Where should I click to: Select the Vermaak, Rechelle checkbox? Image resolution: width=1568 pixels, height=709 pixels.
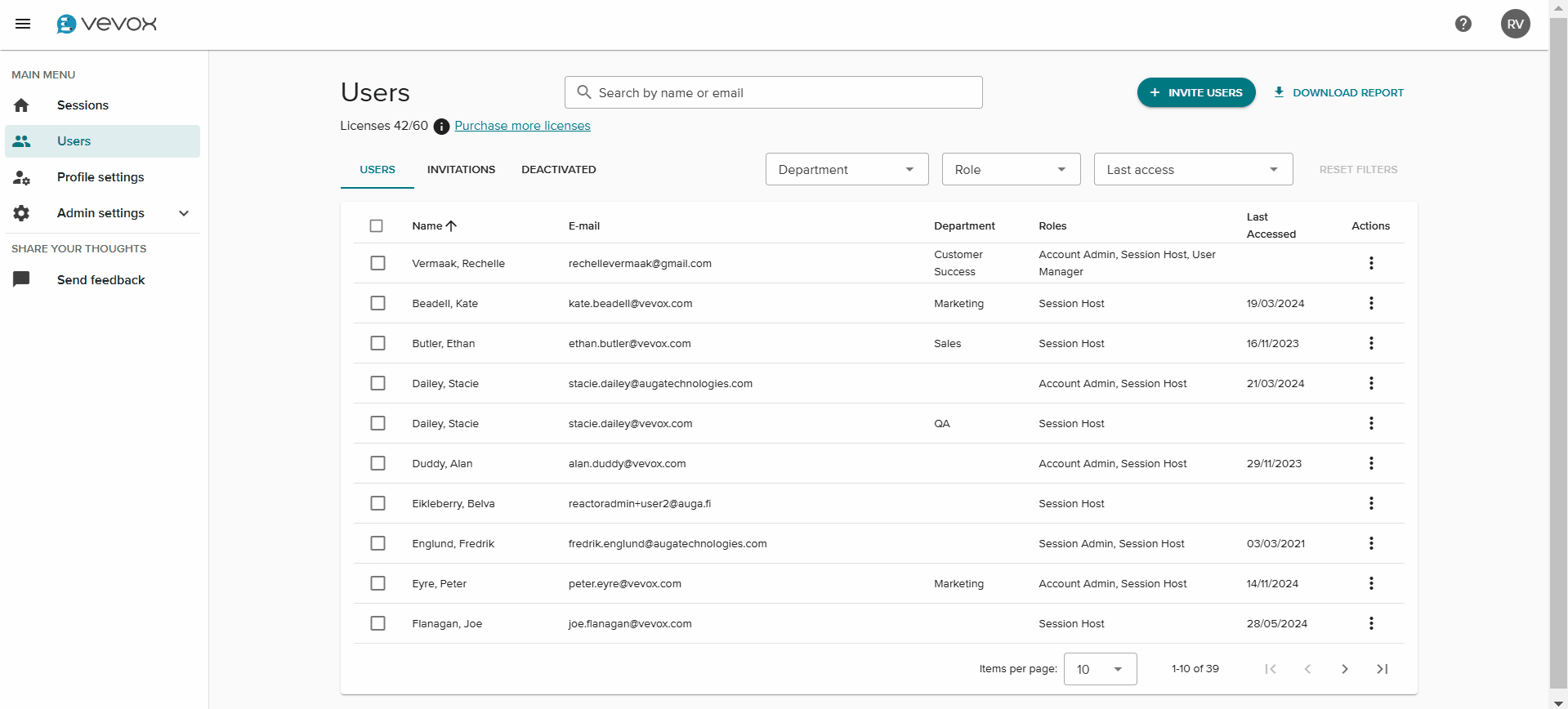point(377,263)
